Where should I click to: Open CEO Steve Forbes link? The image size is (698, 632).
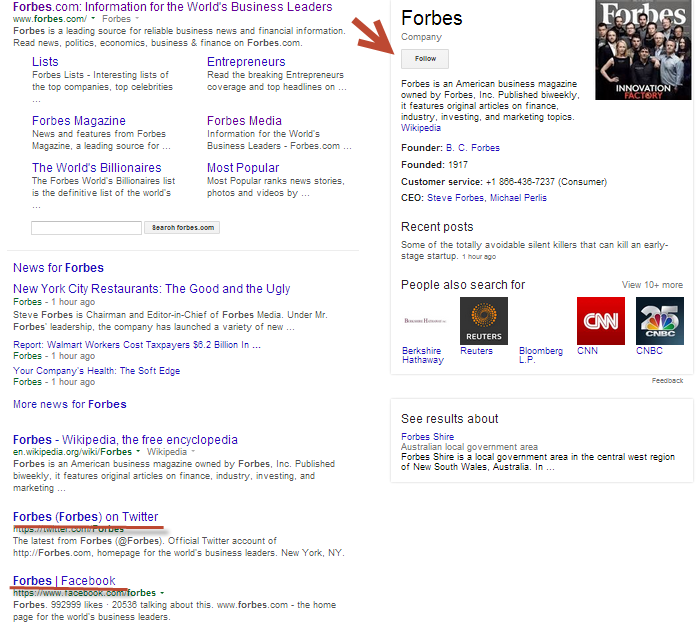click(457, 198)
